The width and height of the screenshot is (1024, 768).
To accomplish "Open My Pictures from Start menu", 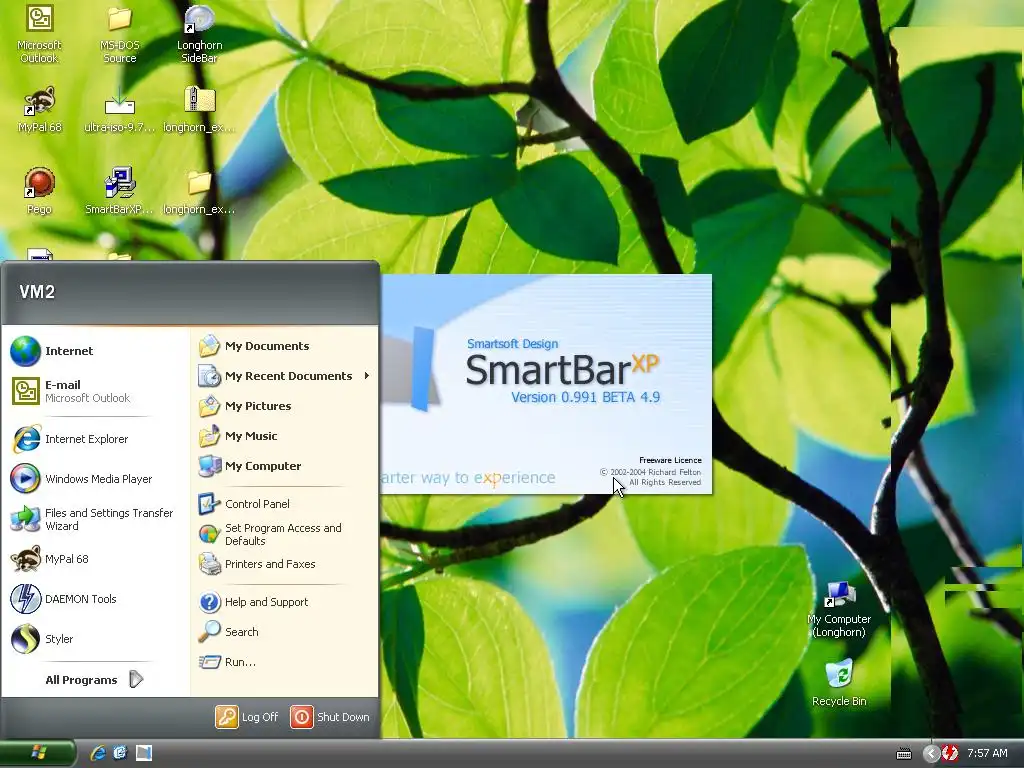I will coord(284,406).
